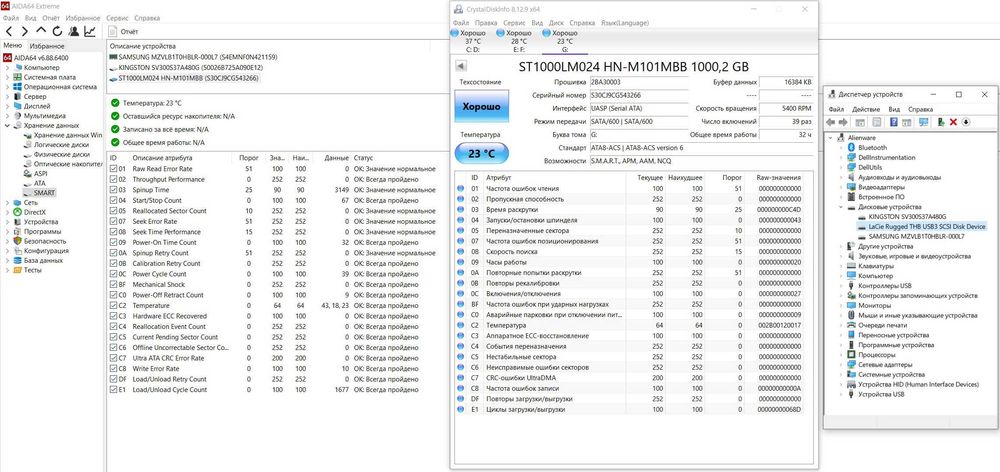Click the 23 °C temperature button

482,154
